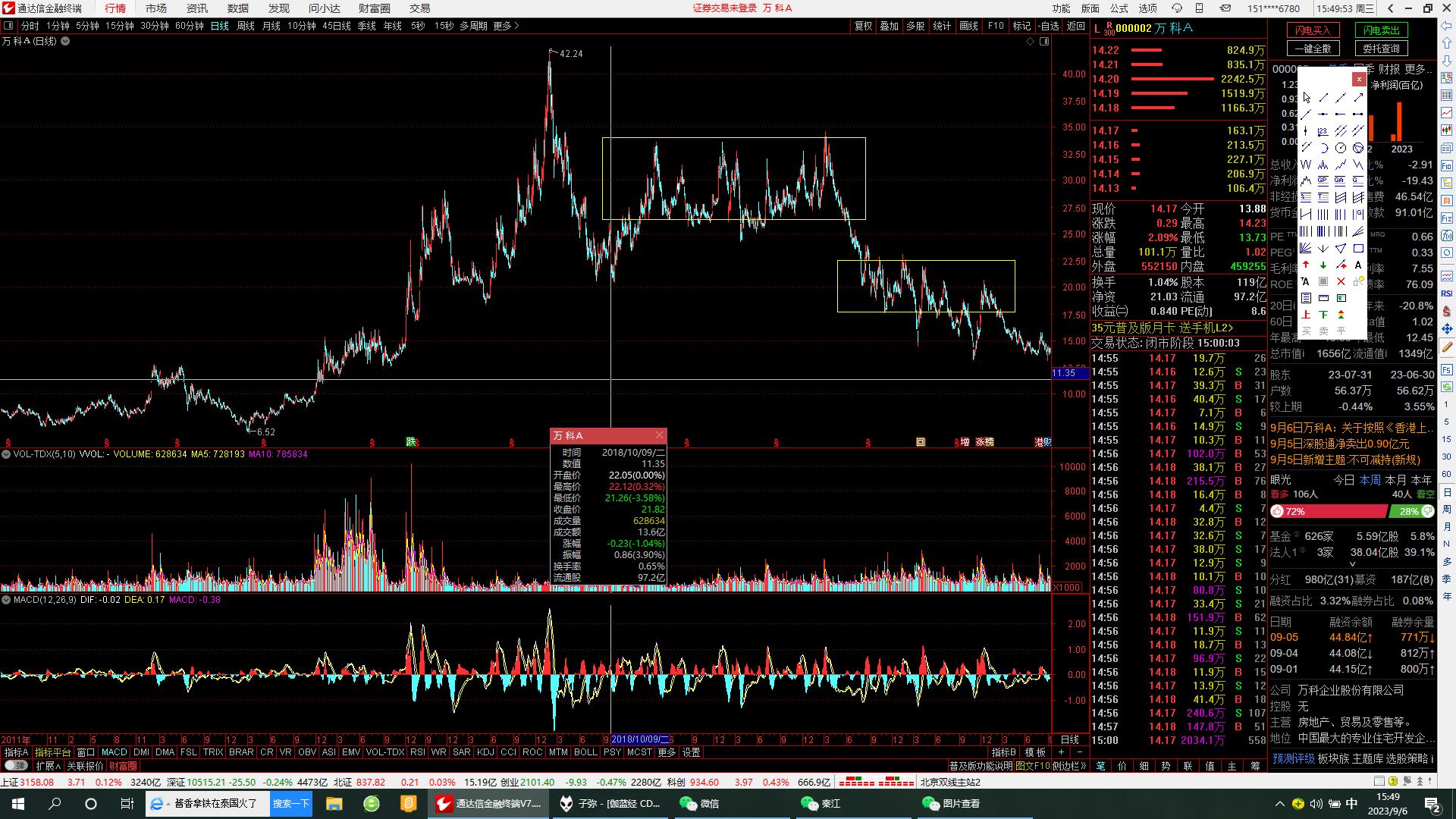
Task: Open 多周期 multi-period dropdown
Action: point(473,26)
